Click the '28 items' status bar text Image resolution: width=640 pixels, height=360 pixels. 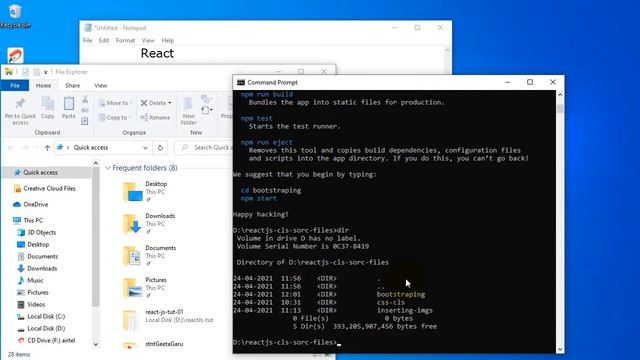coord(19,355)
